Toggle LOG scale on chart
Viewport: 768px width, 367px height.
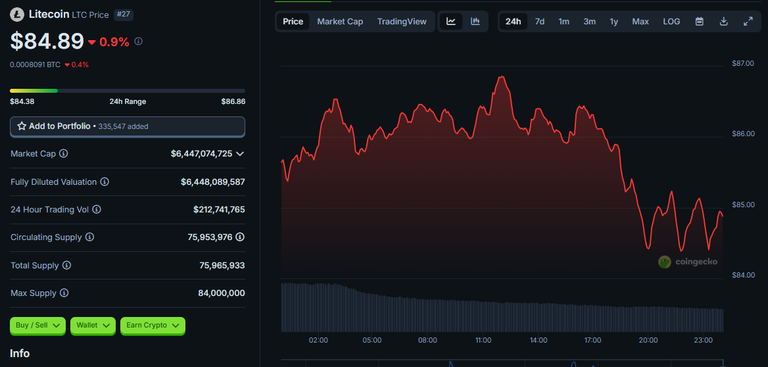click(672, 22)
